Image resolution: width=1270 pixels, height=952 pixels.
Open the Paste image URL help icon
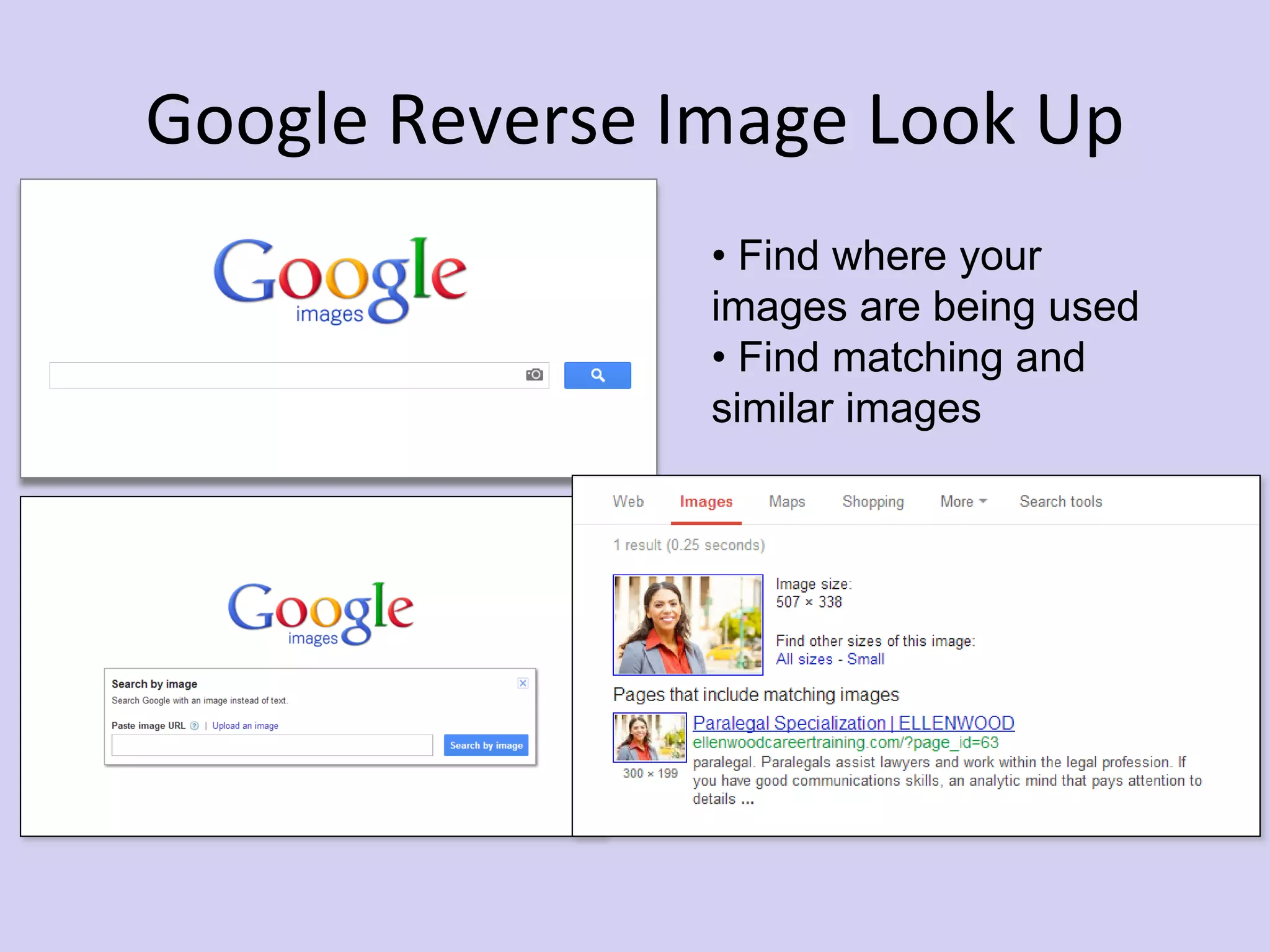(x=194, y=726)
